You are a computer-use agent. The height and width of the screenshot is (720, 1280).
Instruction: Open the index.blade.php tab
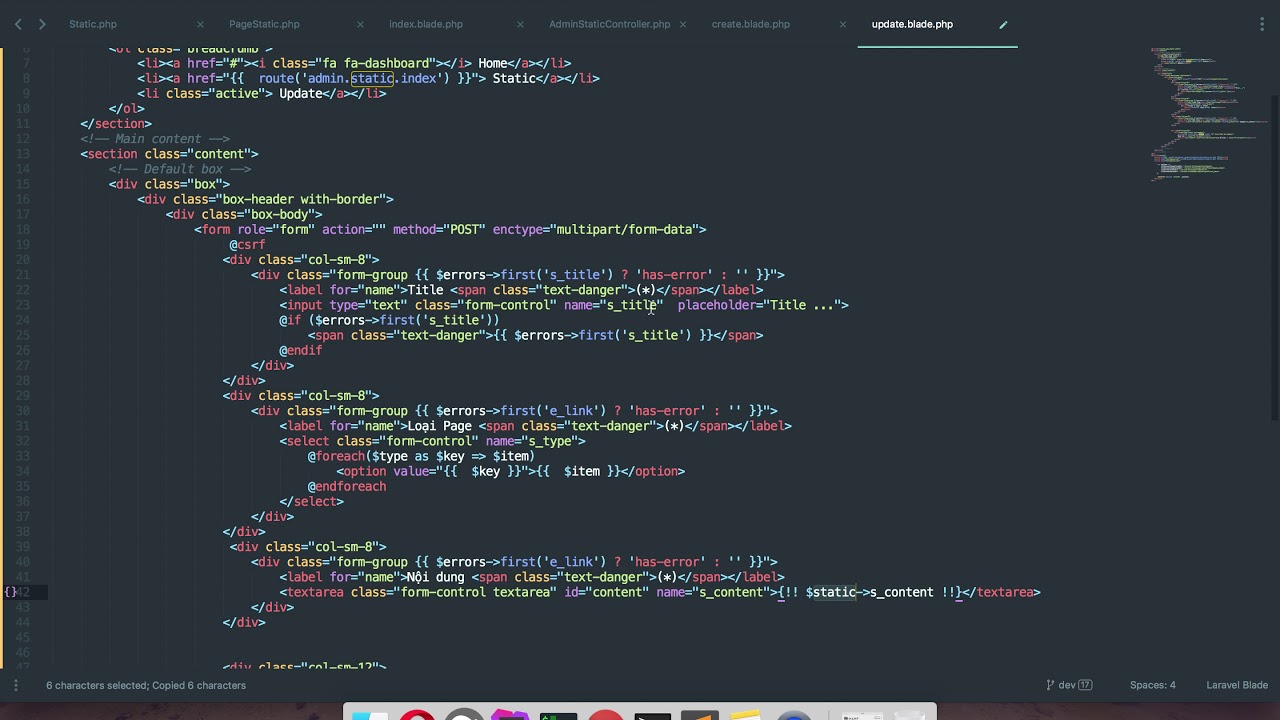(x=426, y=24)
